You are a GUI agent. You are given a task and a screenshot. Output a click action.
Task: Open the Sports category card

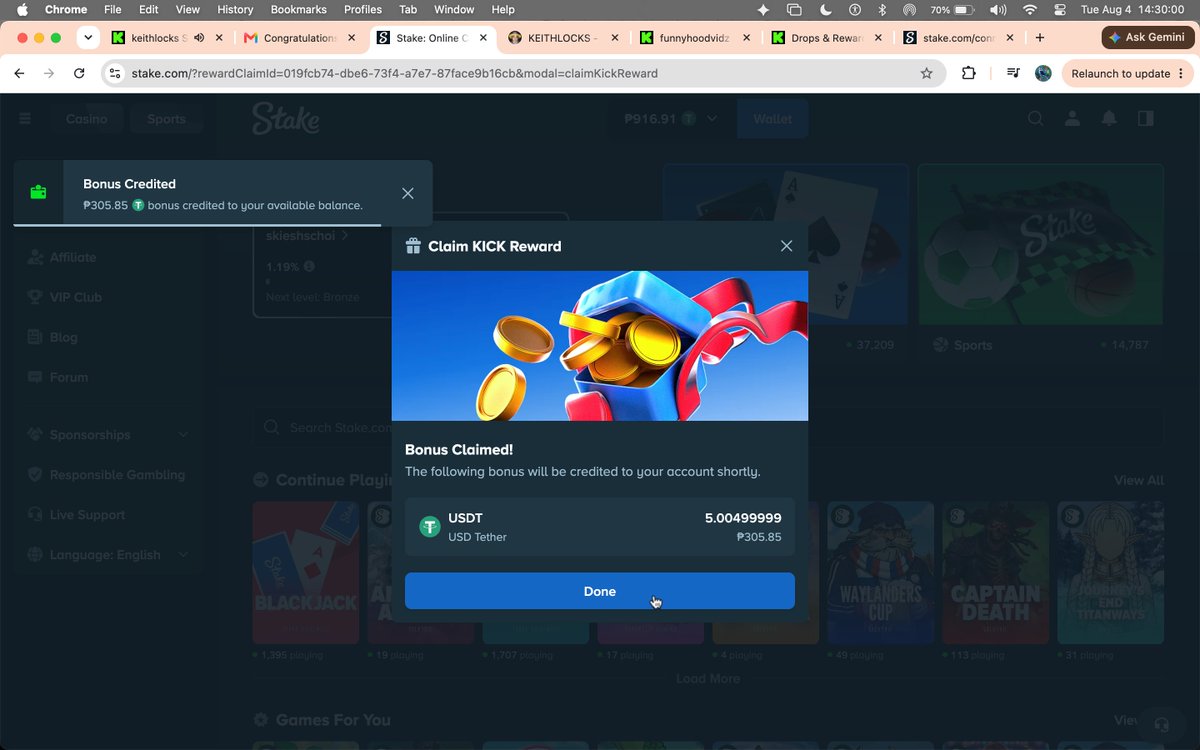[x=1041, y=260]
